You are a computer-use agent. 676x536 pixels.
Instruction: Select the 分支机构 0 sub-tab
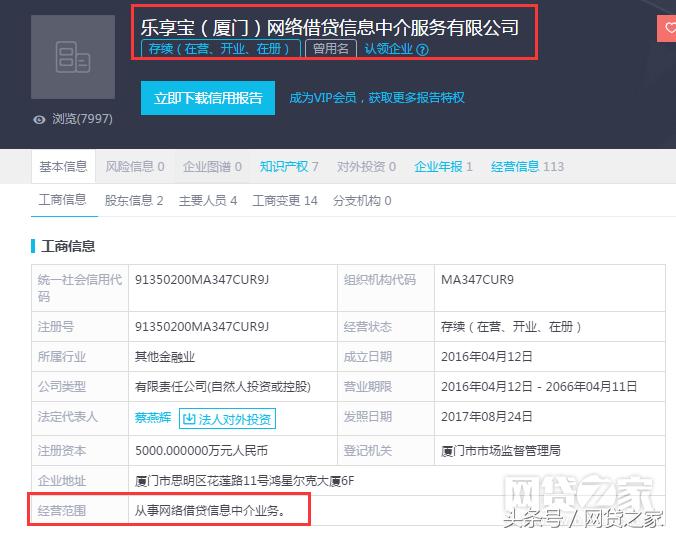[362, 201]
